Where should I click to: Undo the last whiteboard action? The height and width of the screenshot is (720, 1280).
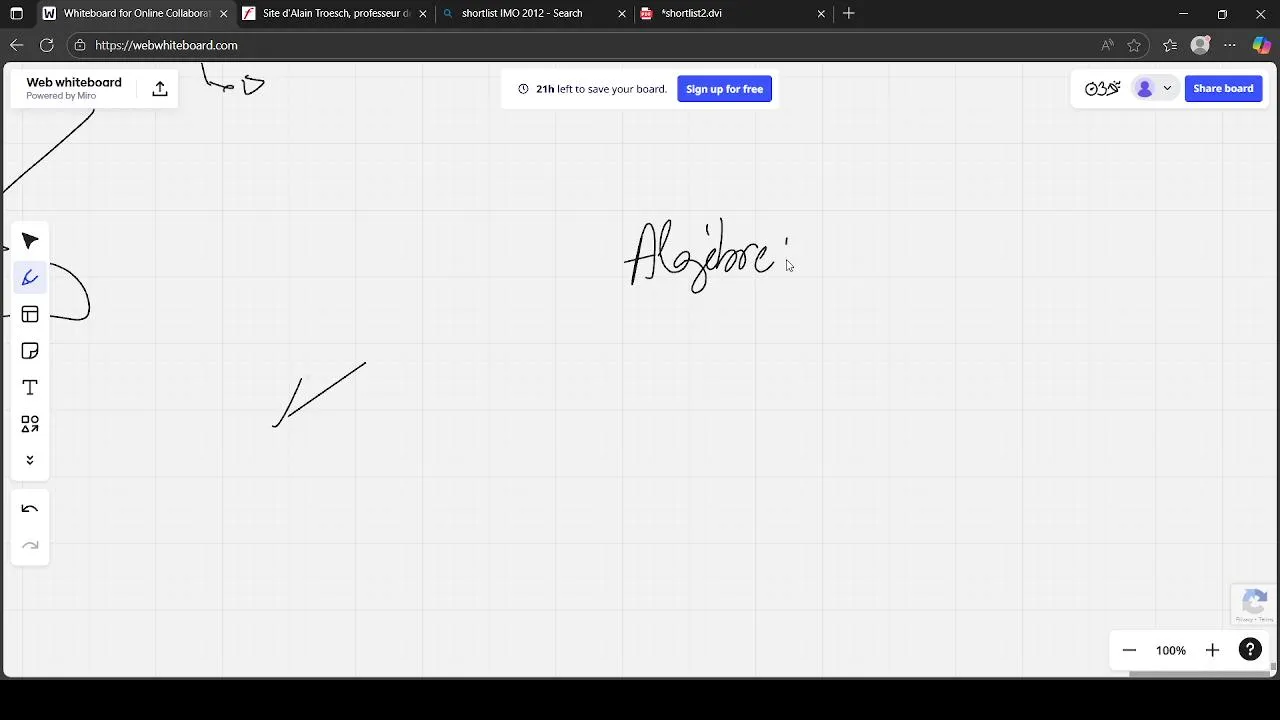pyautogui.click(x=30, y=509)
